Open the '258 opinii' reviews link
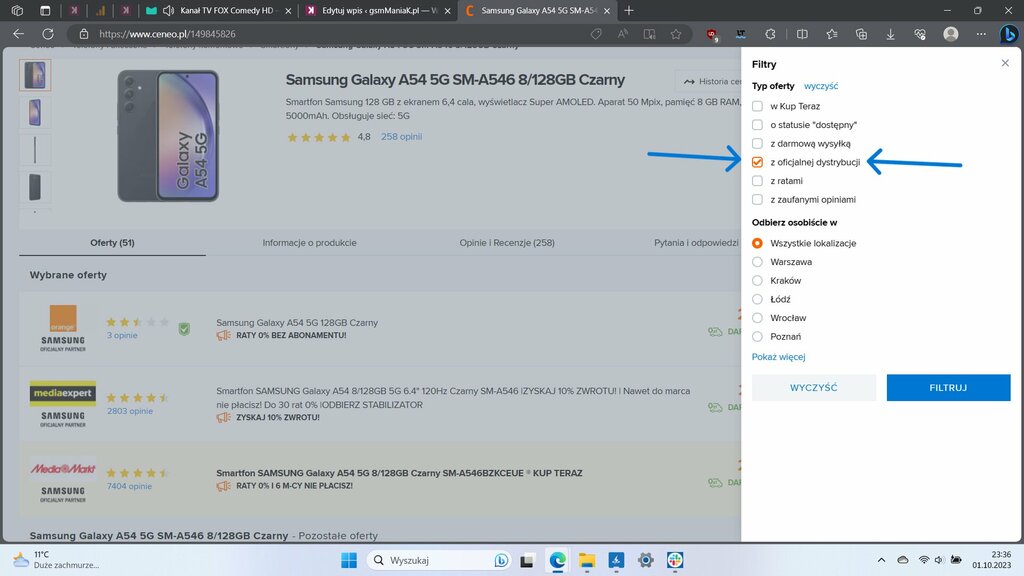Image resolution: width=1024 pixels, height=576 pixels. [402, 136]
